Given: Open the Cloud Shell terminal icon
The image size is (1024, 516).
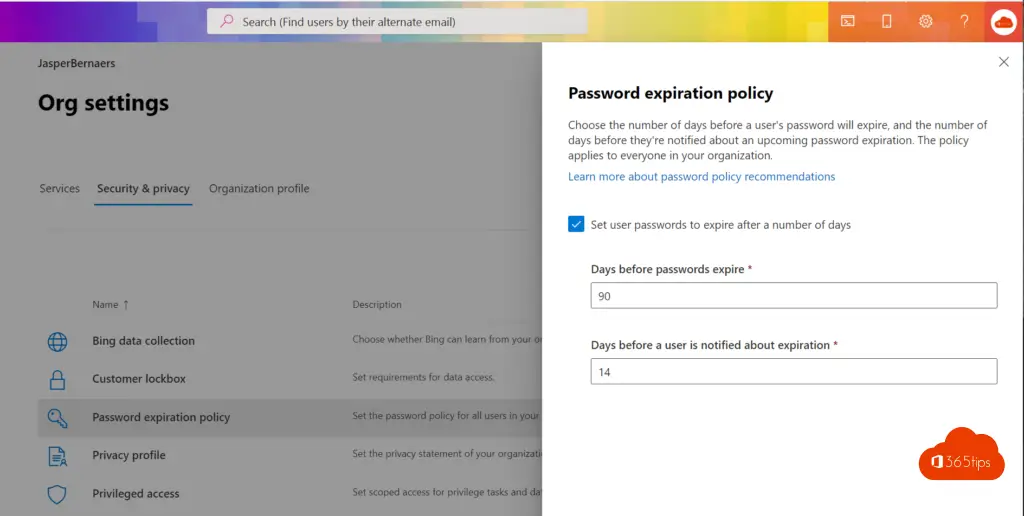Looking at the screenshot, I should [x=847, y=22].
